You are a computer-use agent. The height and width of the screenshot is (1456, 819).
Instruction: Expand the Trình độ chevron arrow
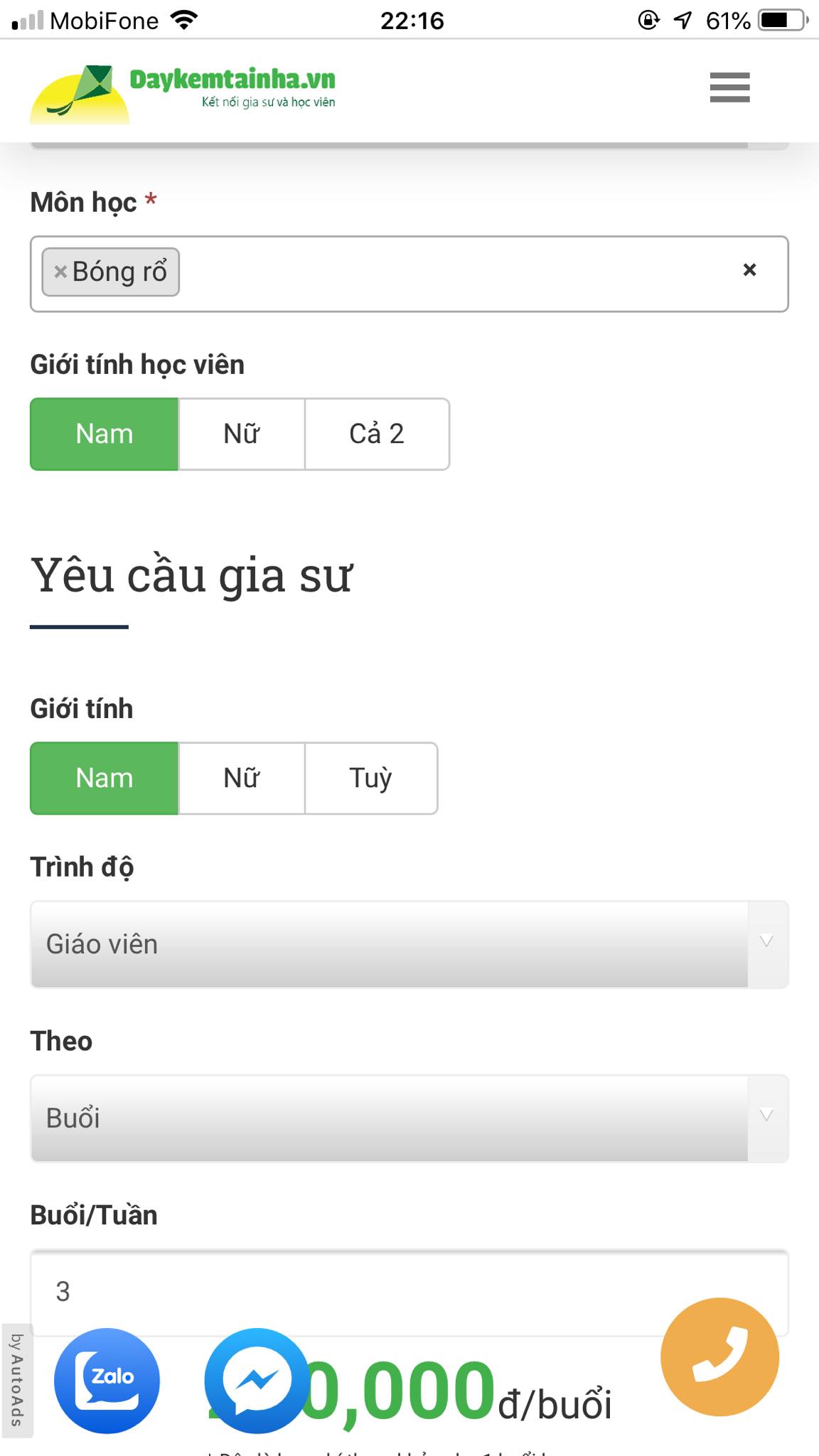tap(766, 941)
